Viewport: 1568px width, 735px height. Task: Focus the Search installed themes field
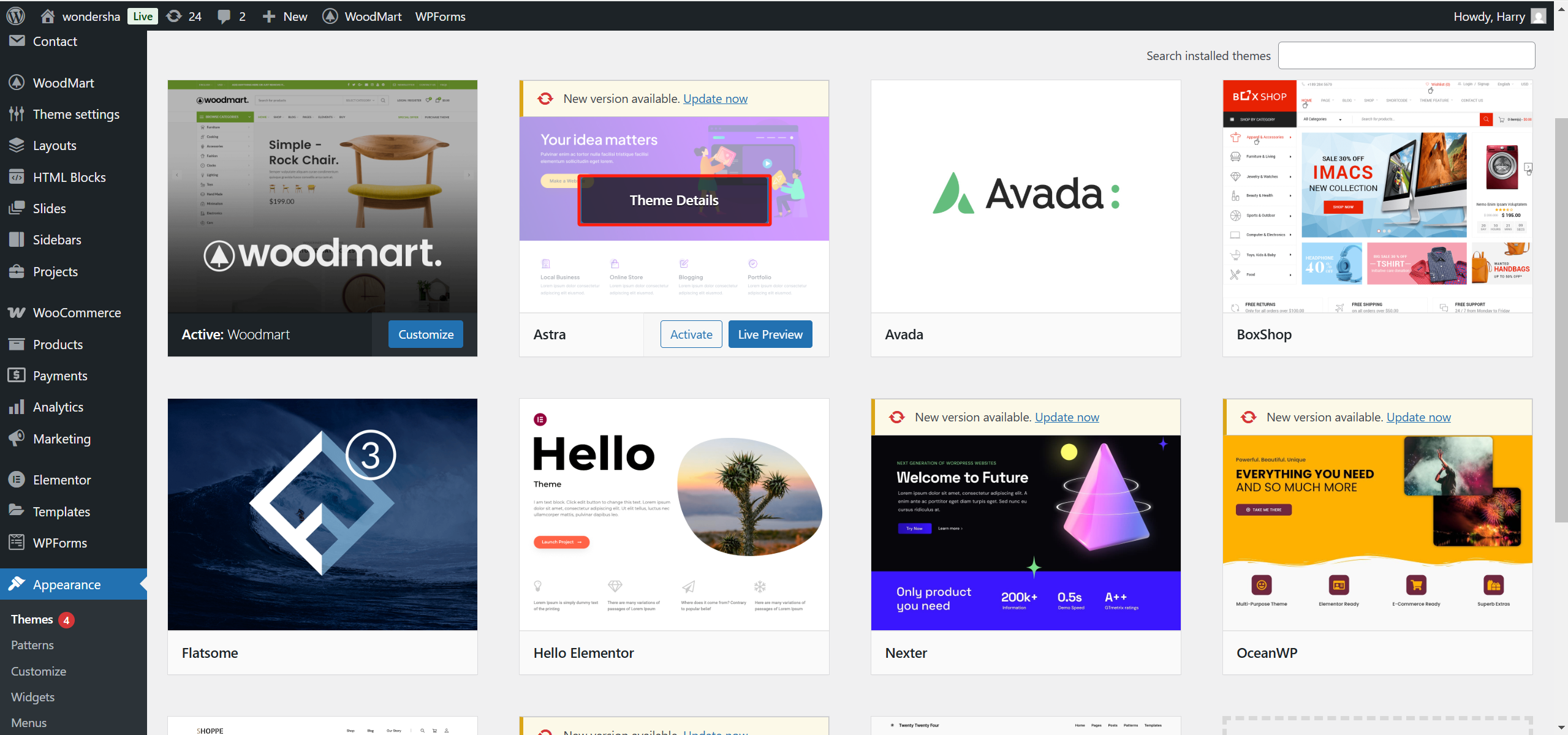(1406, 56)
